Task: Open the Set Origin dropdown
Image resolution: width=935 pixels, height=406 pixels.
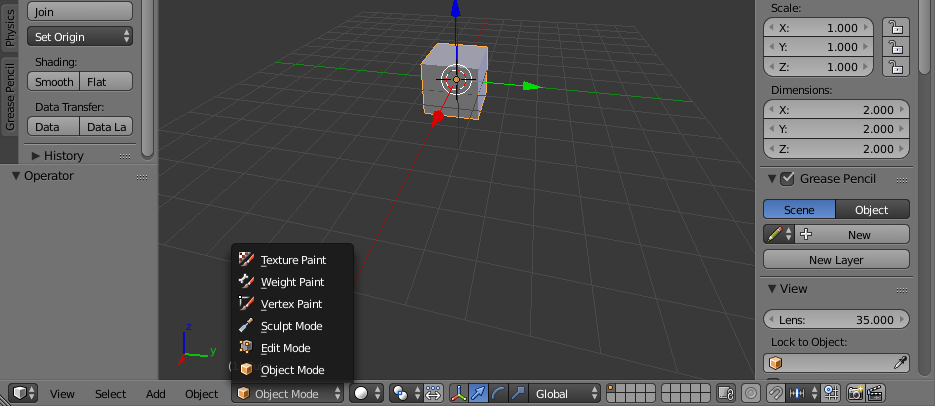Action: point(80,37)
